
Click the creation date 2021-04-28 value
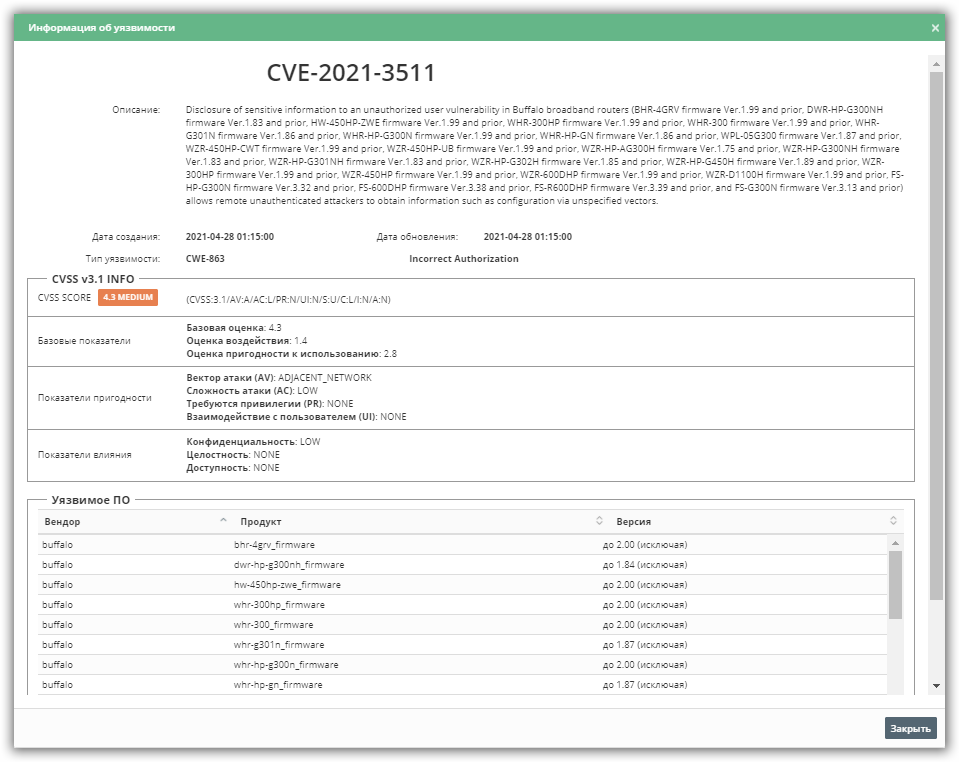click(230, 237)
